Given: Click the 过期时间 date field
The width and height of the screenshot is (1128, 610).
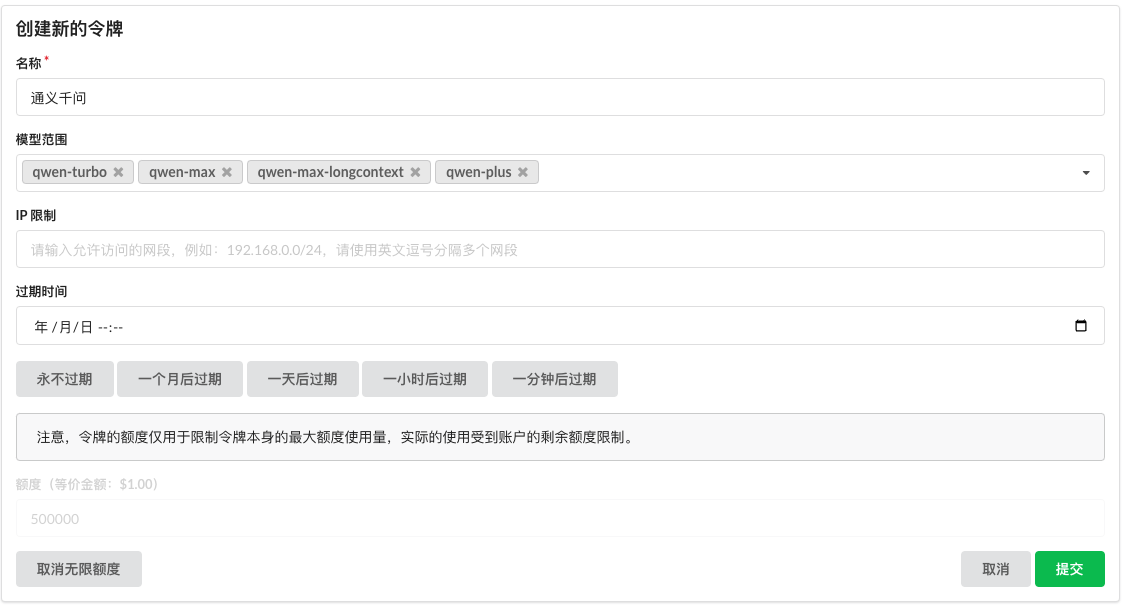Looking at the screenshot, I should 500,326.
